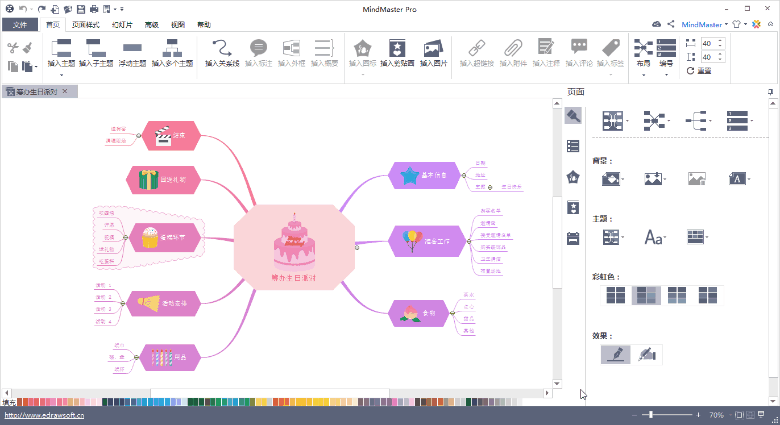This screenshot has height=425, width=780.
Task: Switch to the 页面样式 ribbon tab
Action: tap(85, 23)
